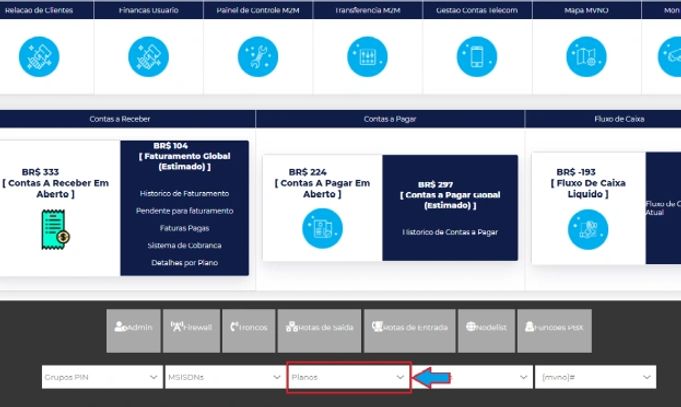Open the Sistema de Cobranca link
Image resolution: width=681 pixels, height=407 pixels.
(185, 245)
